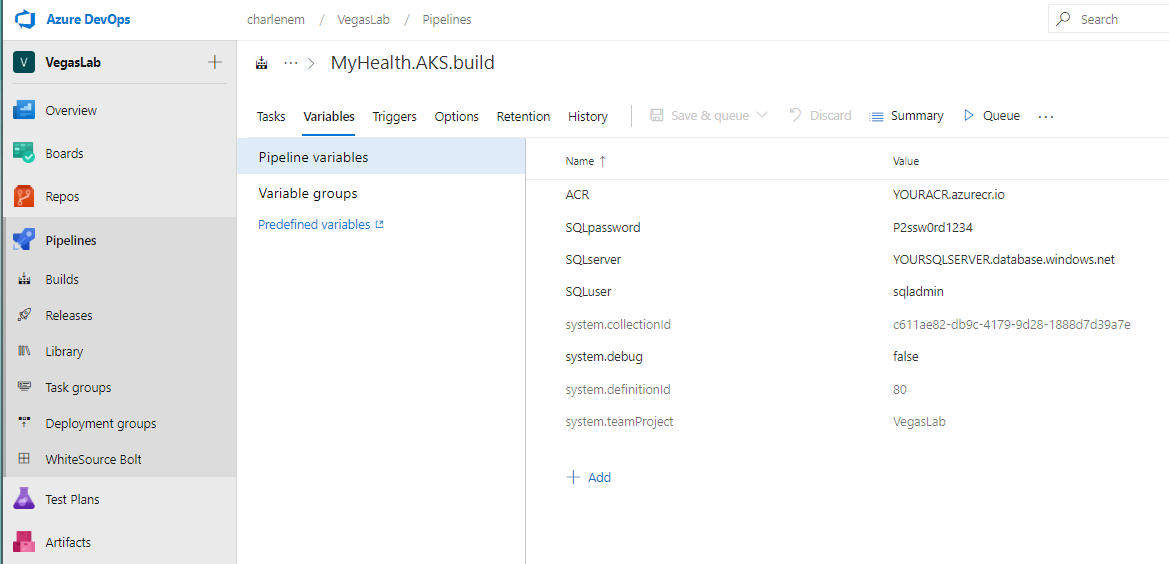This screenshot has height=564, width=1169.
Task: Open the Boards icon in sidebar
Action: [24, 153]
